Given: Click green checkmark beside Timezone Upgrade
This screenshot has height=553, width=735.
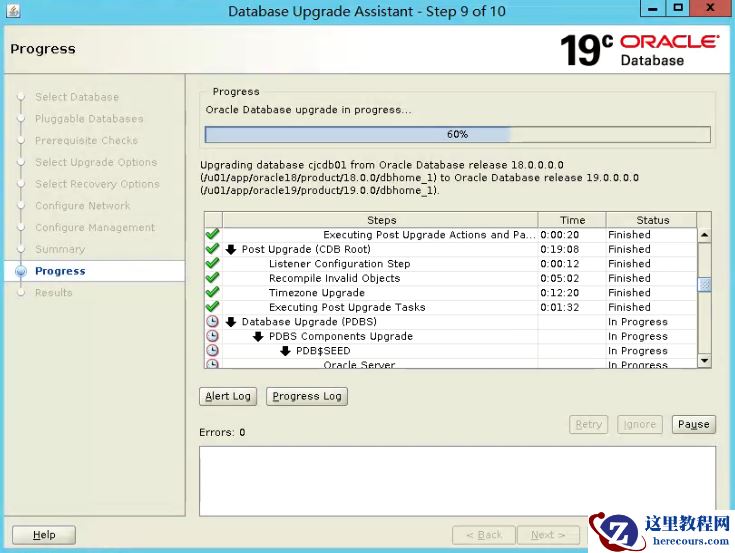Looking at the screenshot, I should [212, 293].
